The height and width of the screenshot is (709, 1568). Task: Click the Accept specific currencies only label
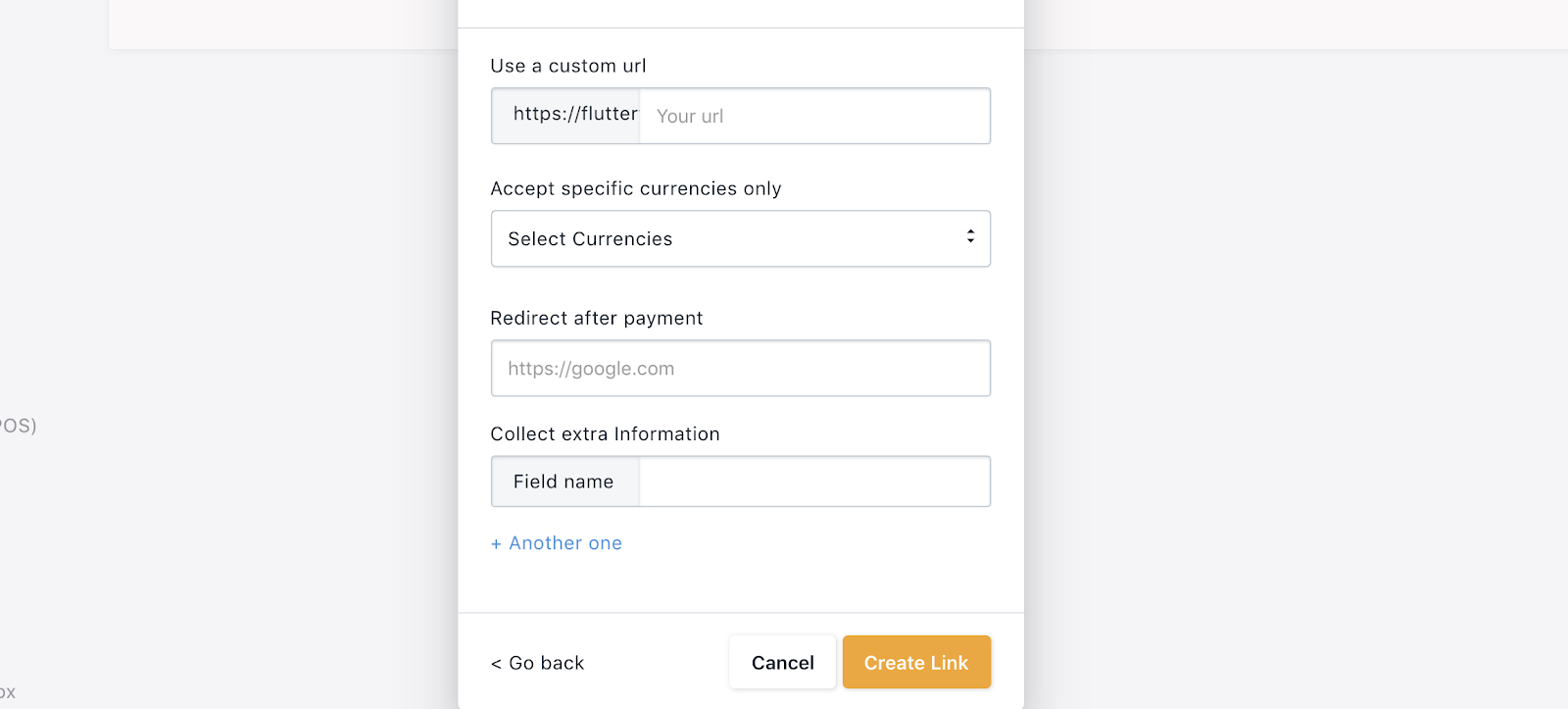635,188
